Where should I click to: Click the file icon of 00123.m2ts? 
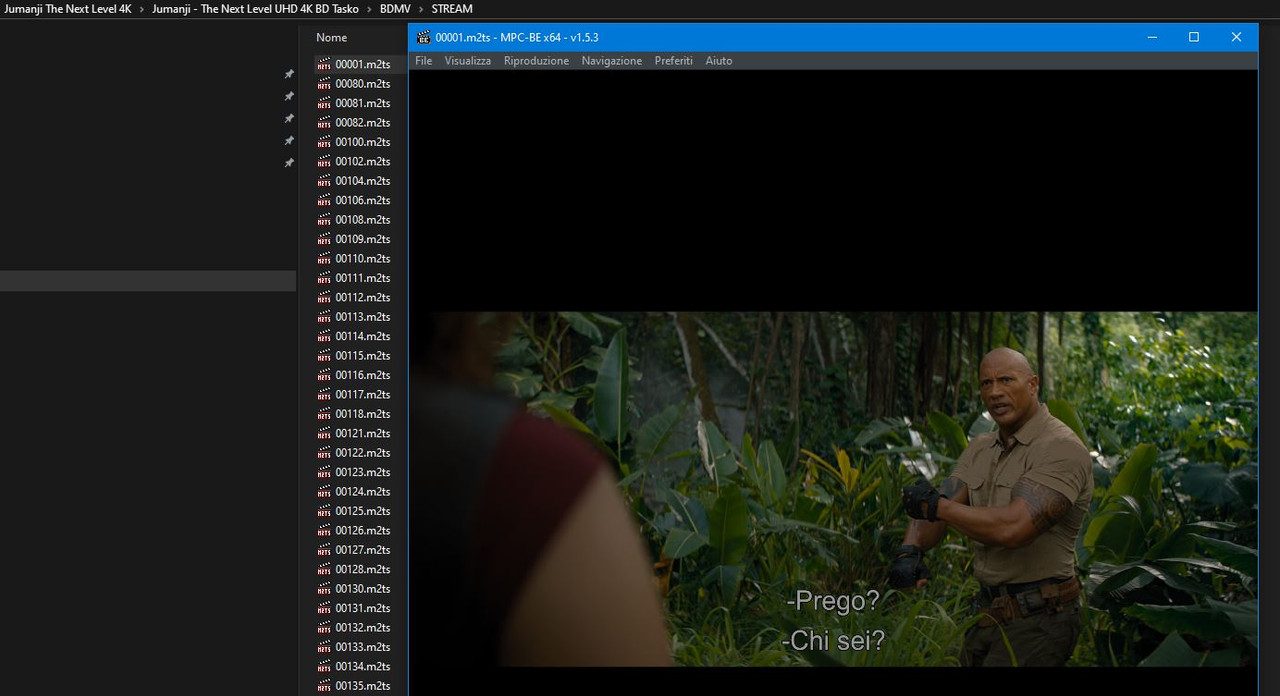(324, 472)
